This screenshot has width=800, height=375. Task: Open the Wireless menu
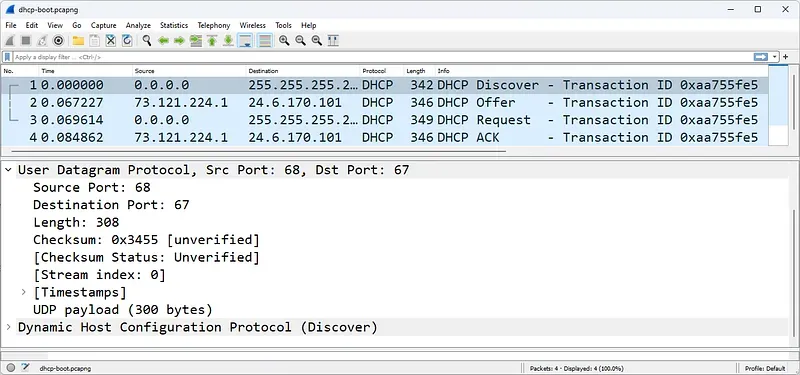point(253,25)
